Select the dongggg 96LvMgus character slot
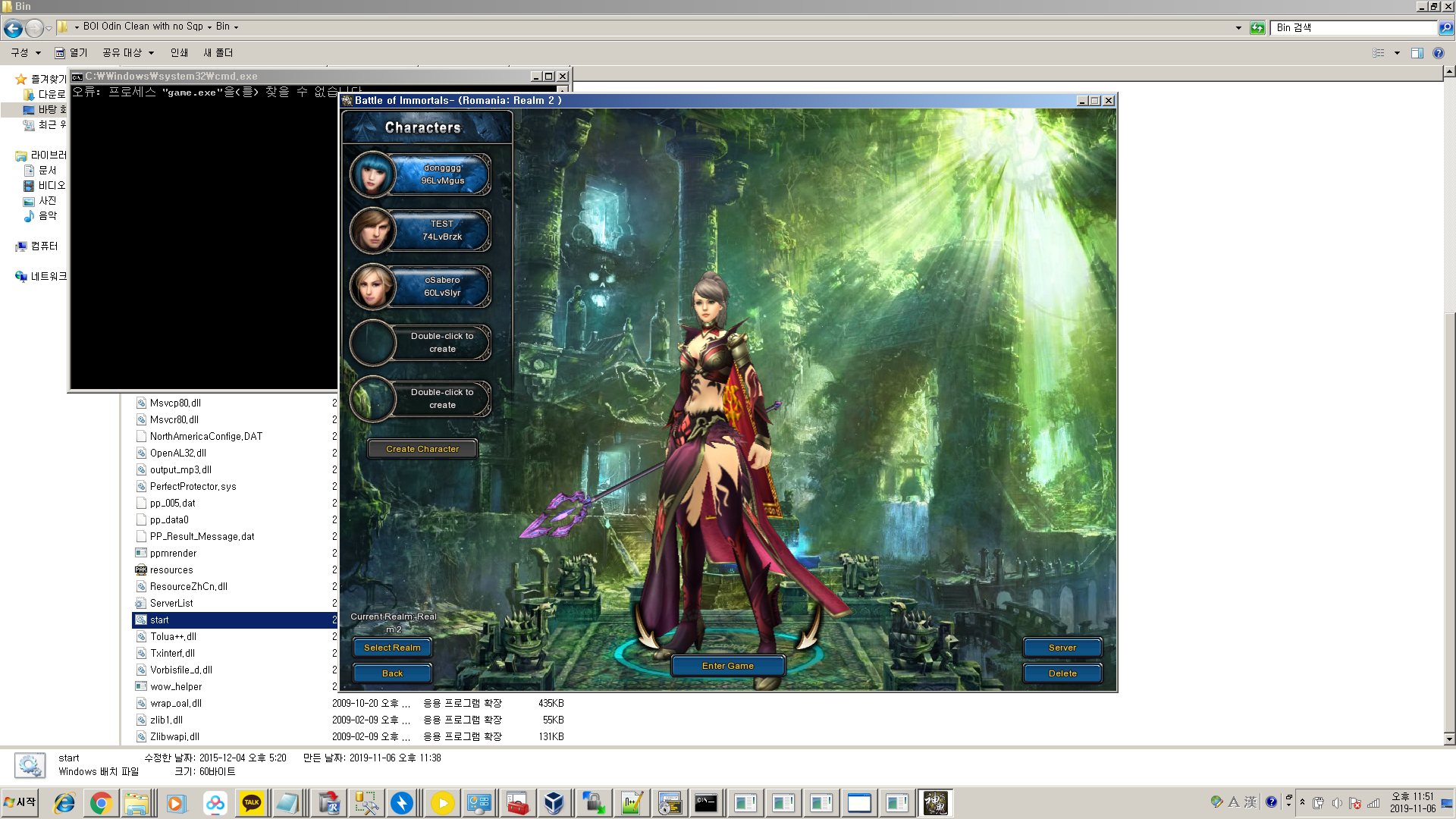Viewport: 1456px width, 819px height. tap(441, 174)
